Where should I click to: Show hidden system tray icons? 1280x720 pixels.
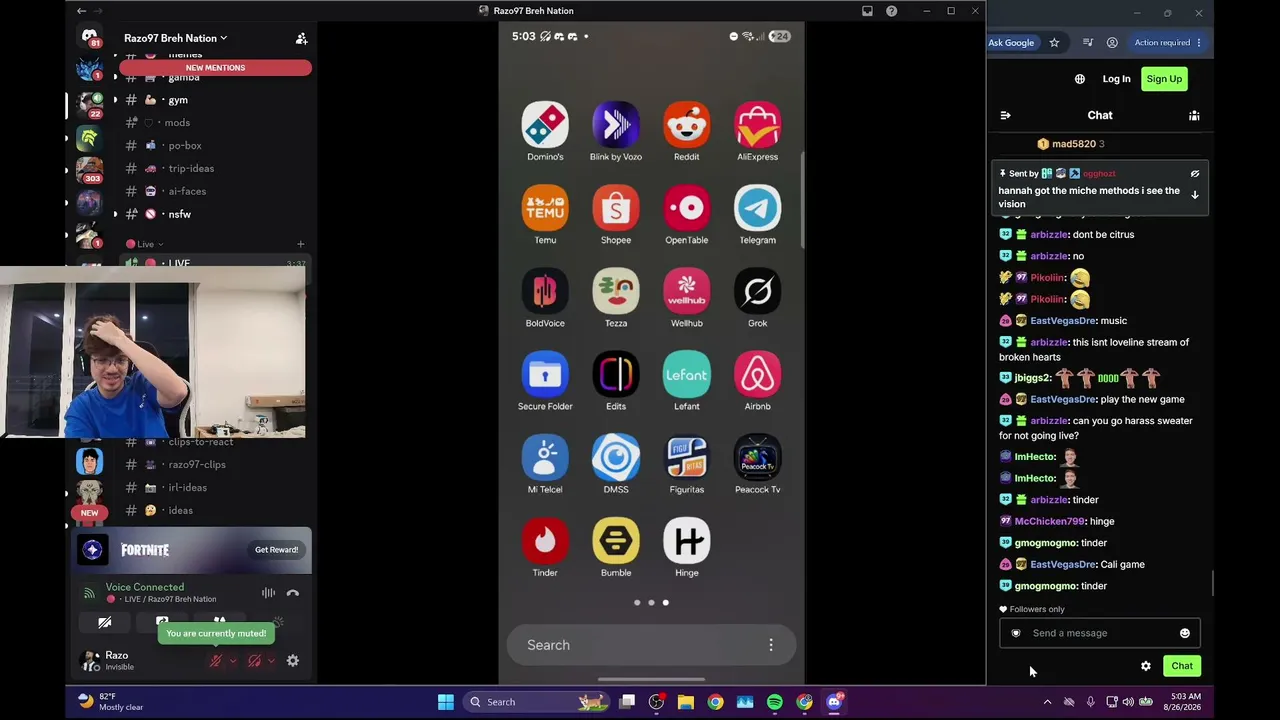point(1047,702)
